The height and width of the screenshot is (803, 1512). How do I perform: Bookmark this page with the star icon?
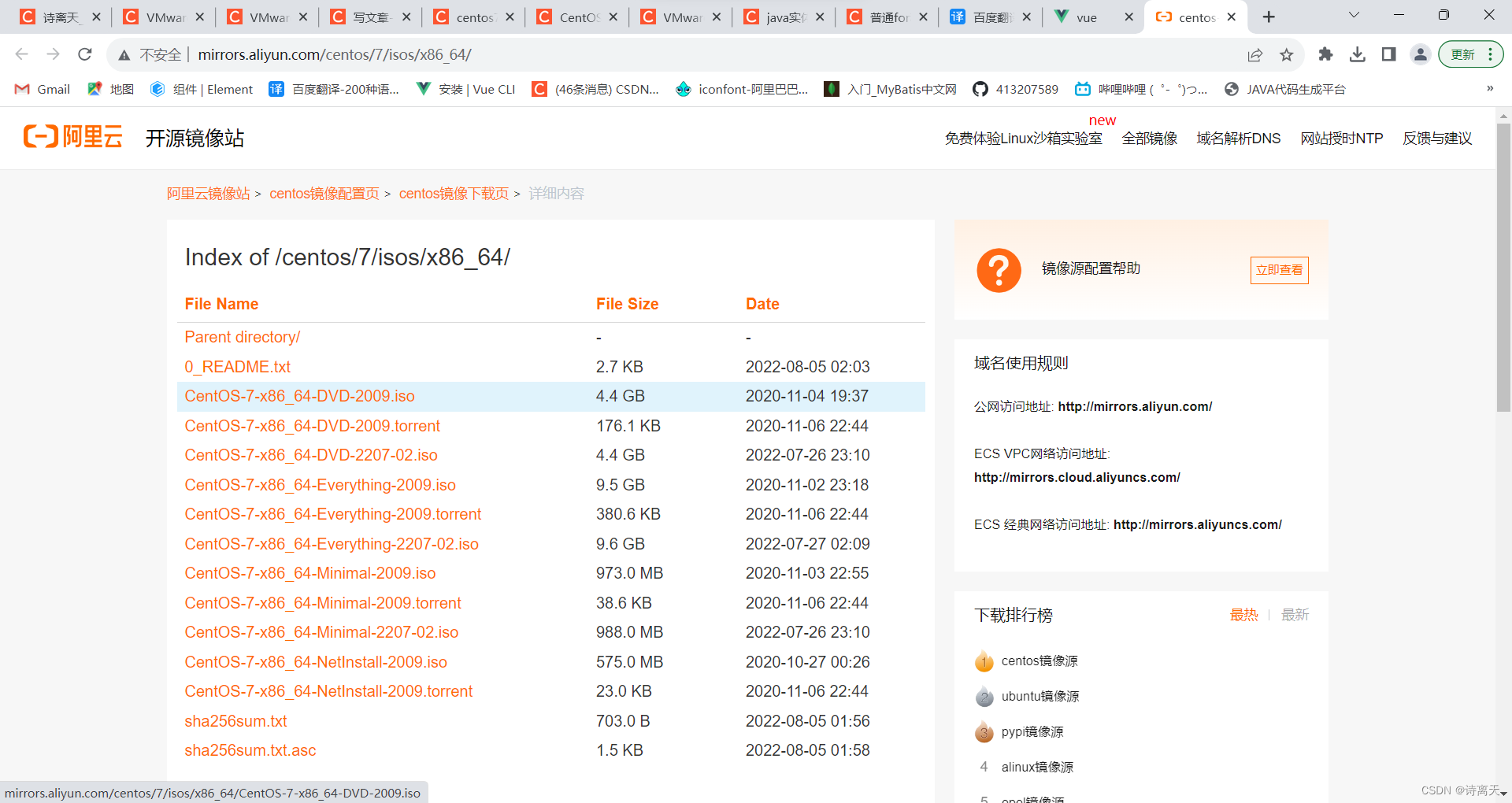[x=1287, y=54]
